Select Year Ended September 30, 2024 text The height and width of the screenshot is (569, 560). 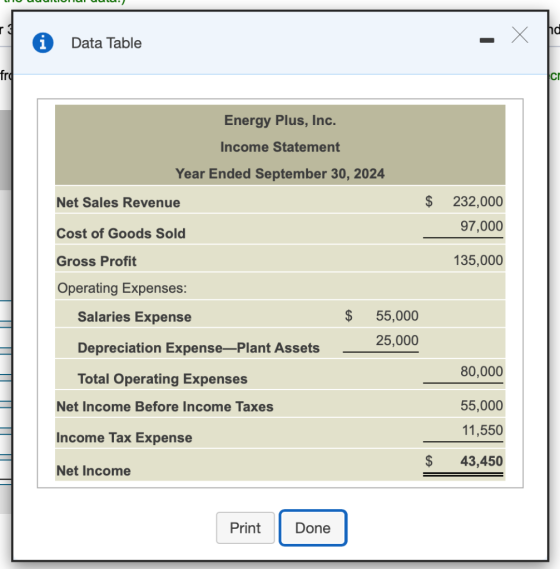tap(280, 173)
